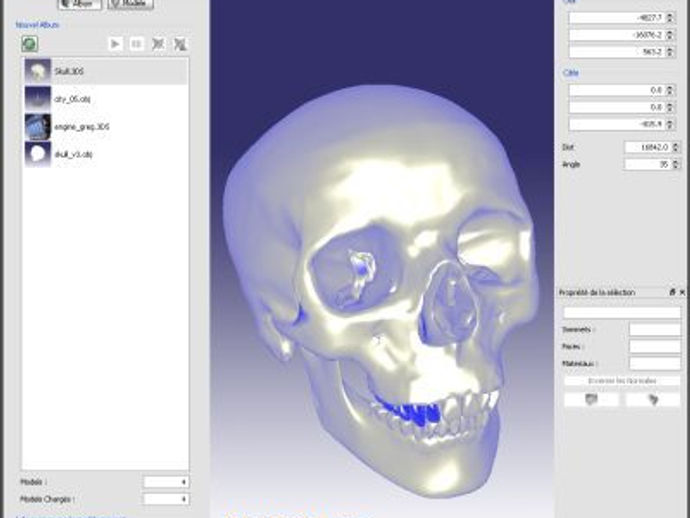
Task: Click the Nouvel Album link
Action: point(37,25)
